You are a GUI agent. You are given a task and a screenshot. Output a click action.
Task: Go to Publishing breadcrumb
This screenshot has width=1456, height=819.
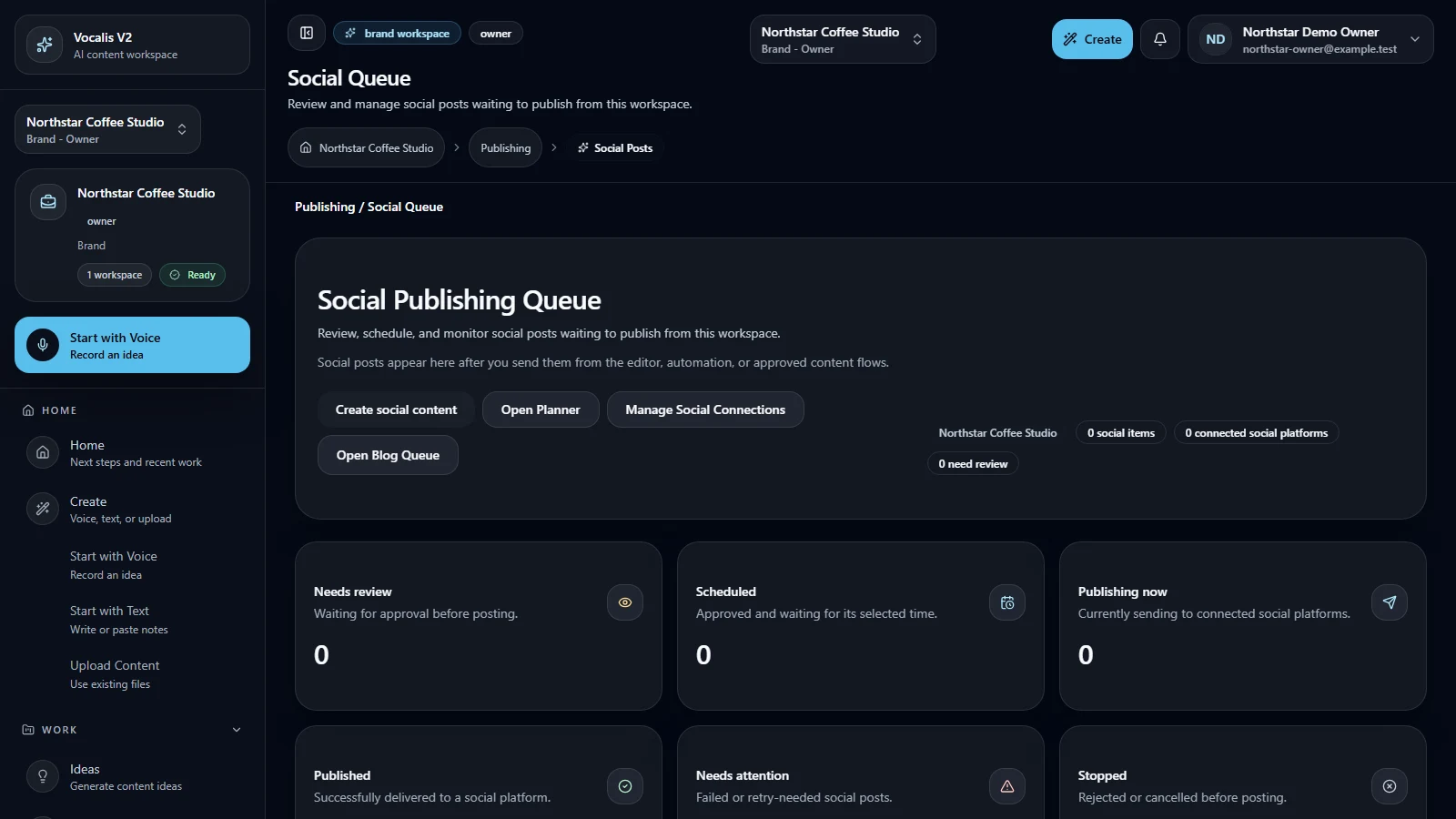point(505,147)
